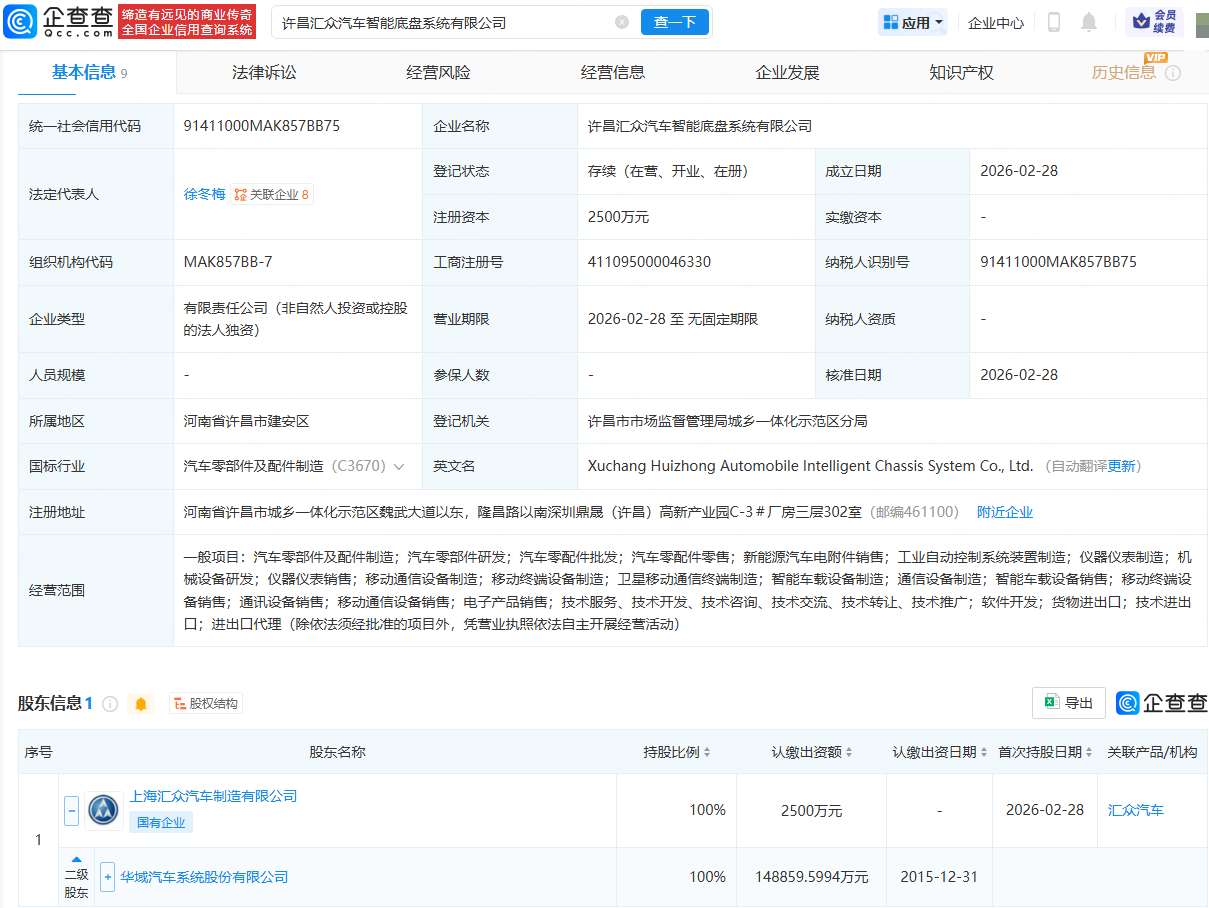Open the mobile app phone icon
1209x908 pixels.
point(1053,22)
